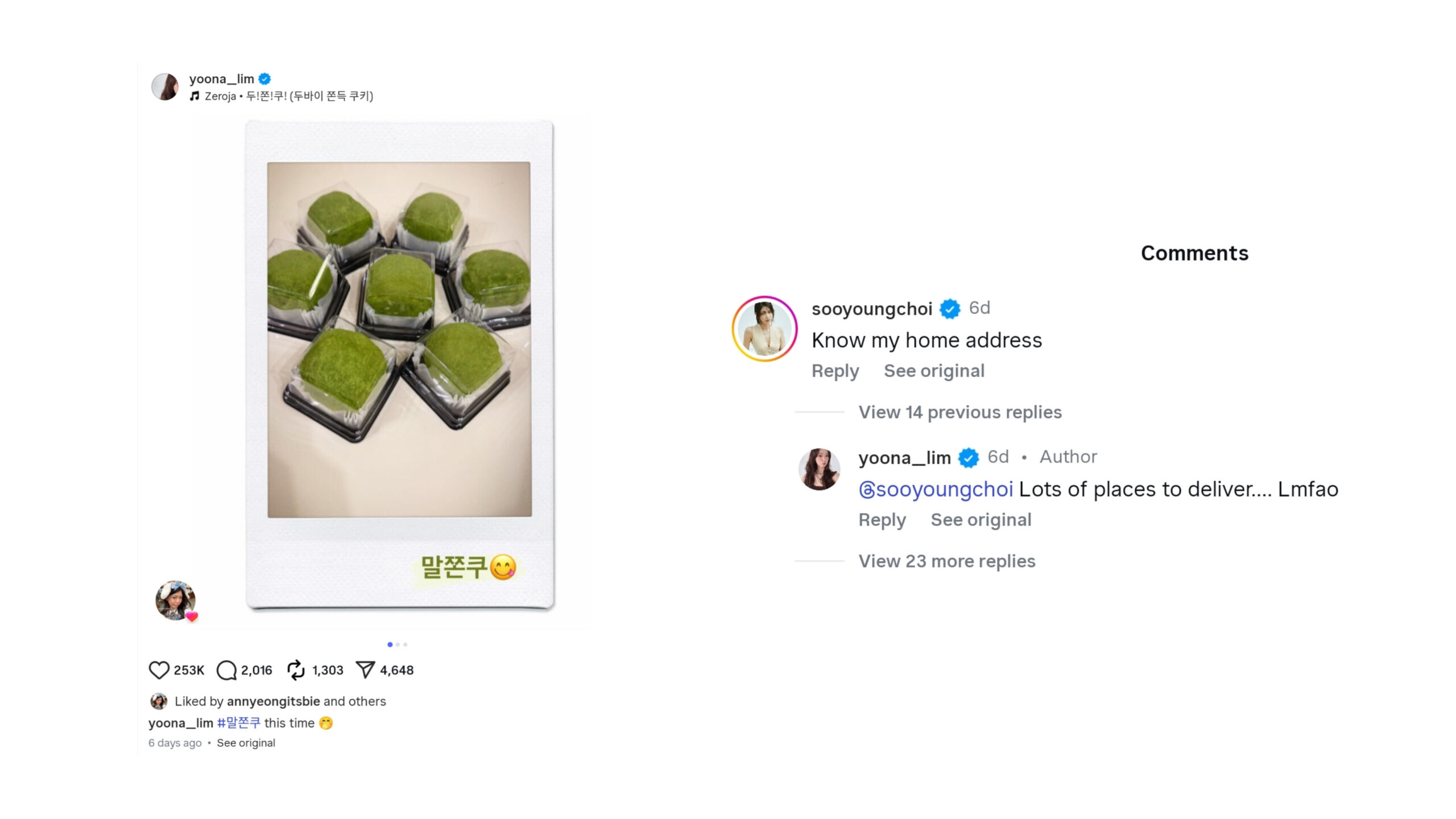The height and width of the screenshot is (819, 1456).
Task: See original caption translation under post
Action: click(246, 743)
